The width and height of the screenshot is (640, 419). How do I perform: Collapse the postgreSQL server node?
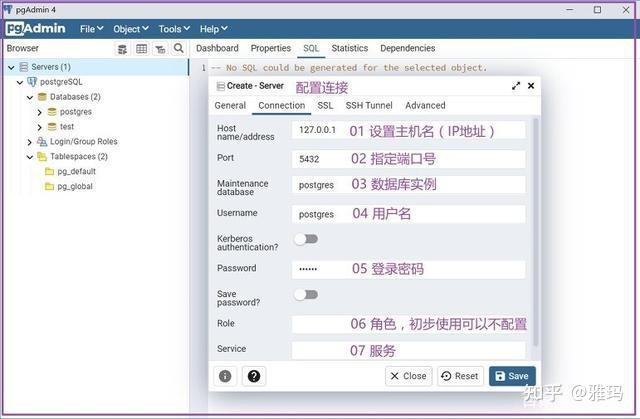point(20,82)
